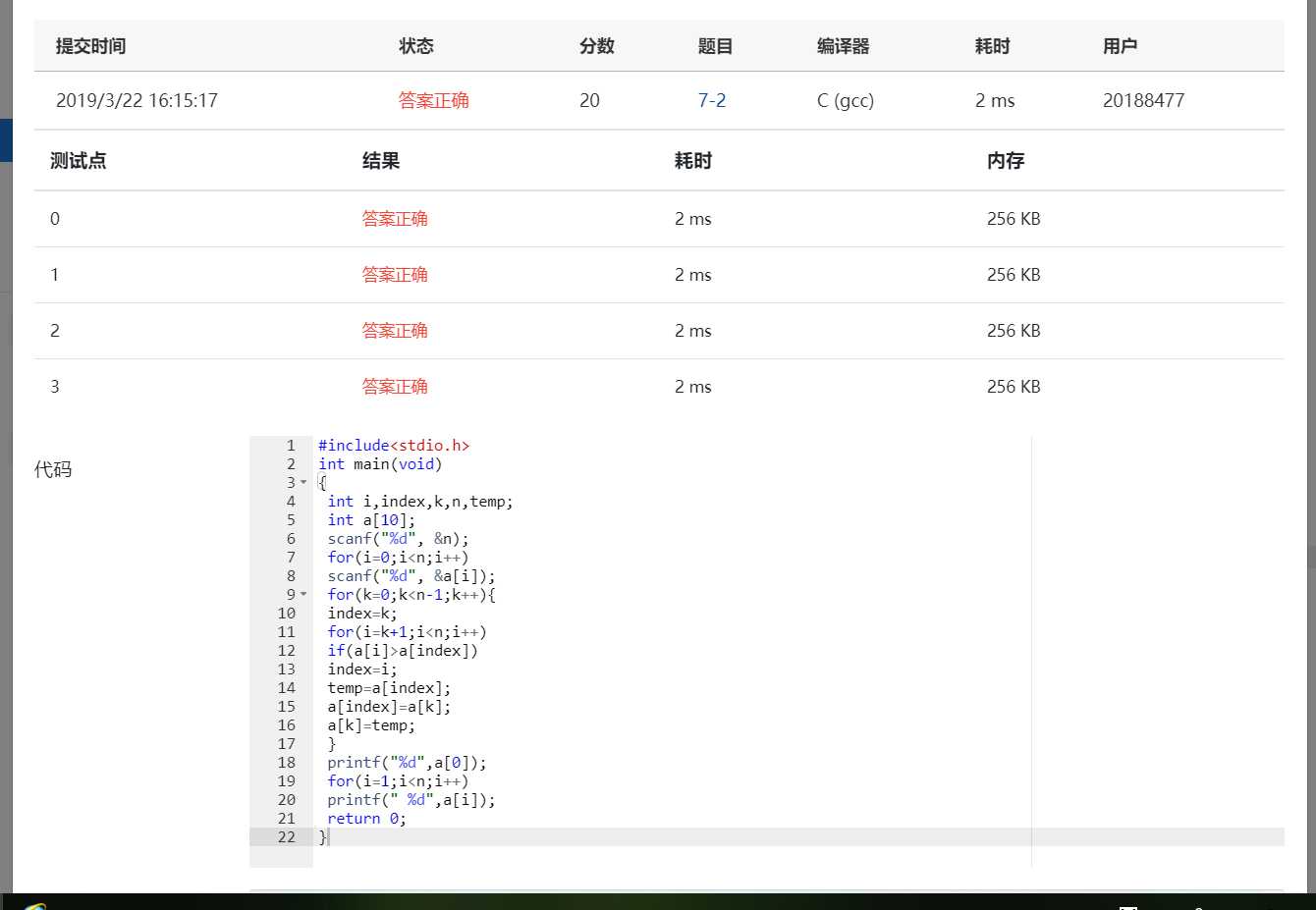Click printf("%d",a[0]); line
Image resolution: width=1316 pixels, height=910 pixels.
(x=407, y=763)
